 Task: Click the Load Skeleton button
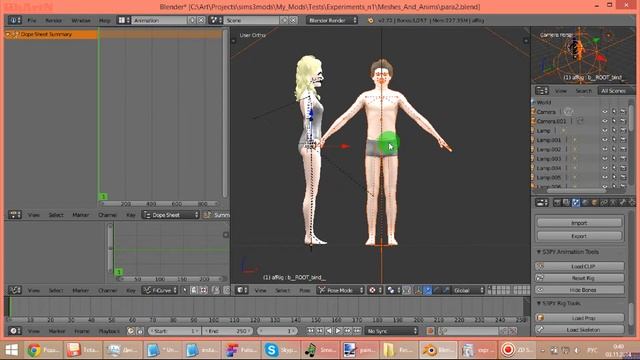pos(579,329)
